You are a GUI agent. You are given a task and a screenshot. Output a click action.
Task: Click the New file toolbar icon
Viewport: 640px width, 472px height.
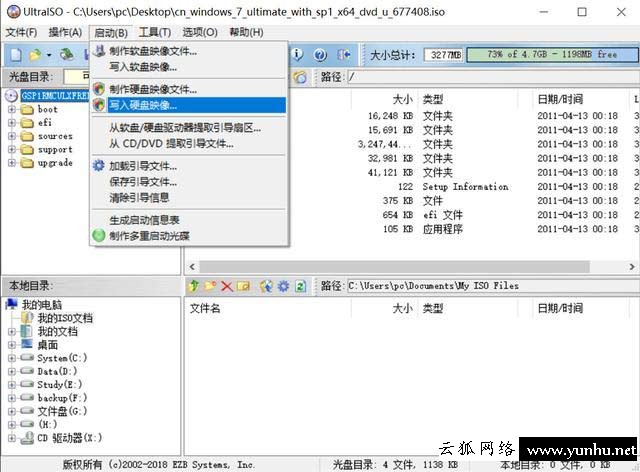click(x=16, y=55)
